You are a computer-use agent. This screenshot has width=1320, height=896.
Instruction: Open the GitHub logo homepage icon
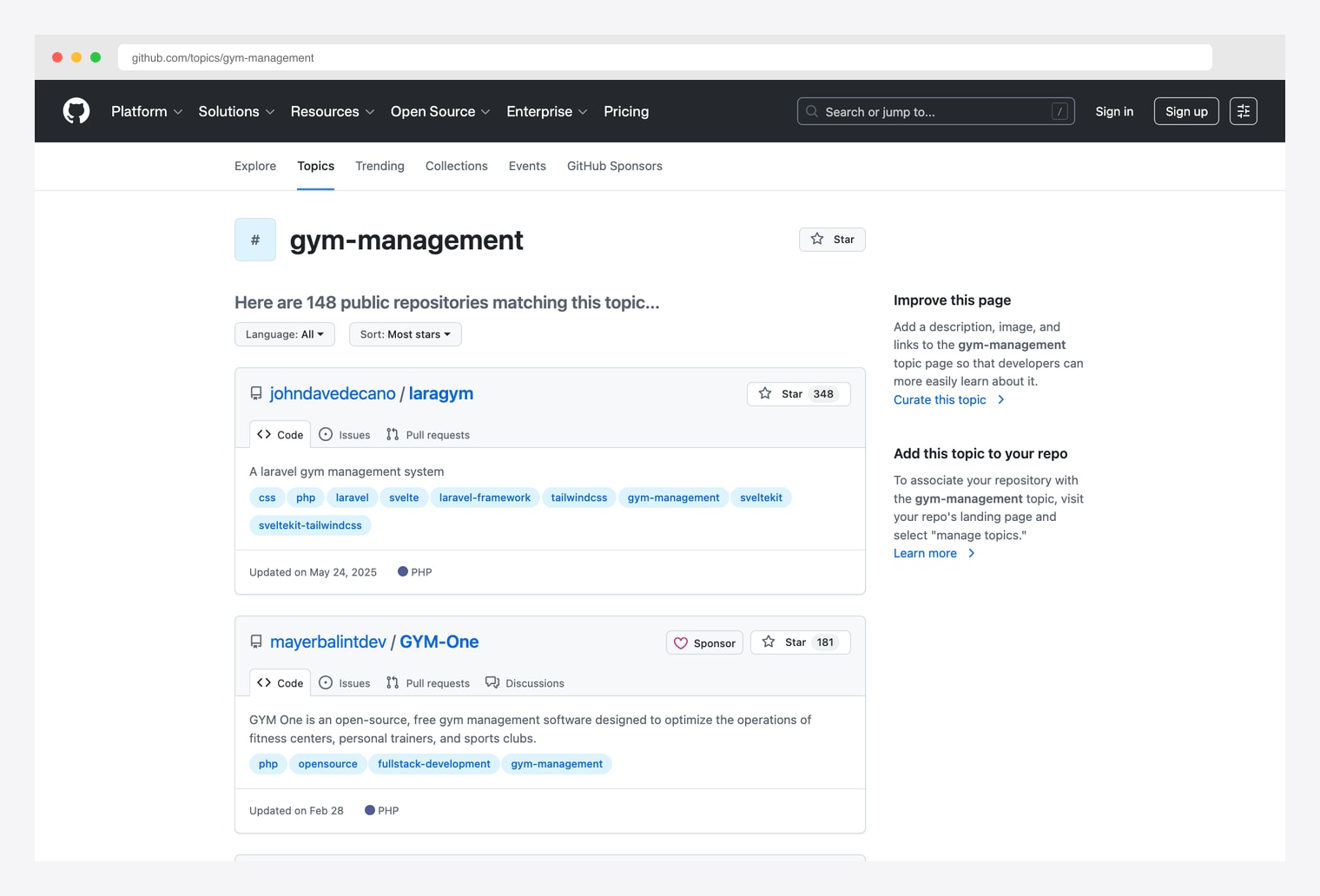click(x=76, y=111)
